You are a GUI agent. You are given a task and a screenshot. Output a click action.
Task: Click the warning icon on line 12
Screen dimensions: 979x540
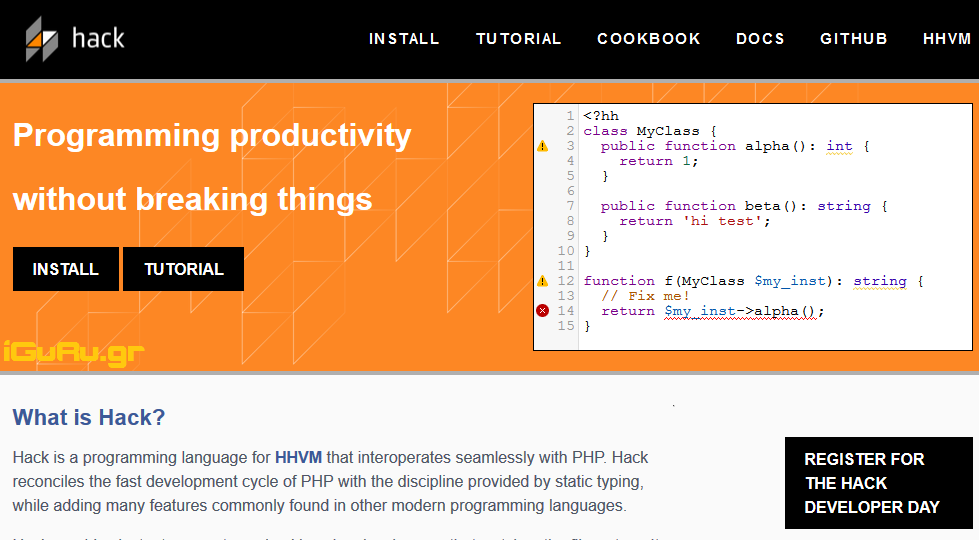pyautogui.click(x=543, y=281)
